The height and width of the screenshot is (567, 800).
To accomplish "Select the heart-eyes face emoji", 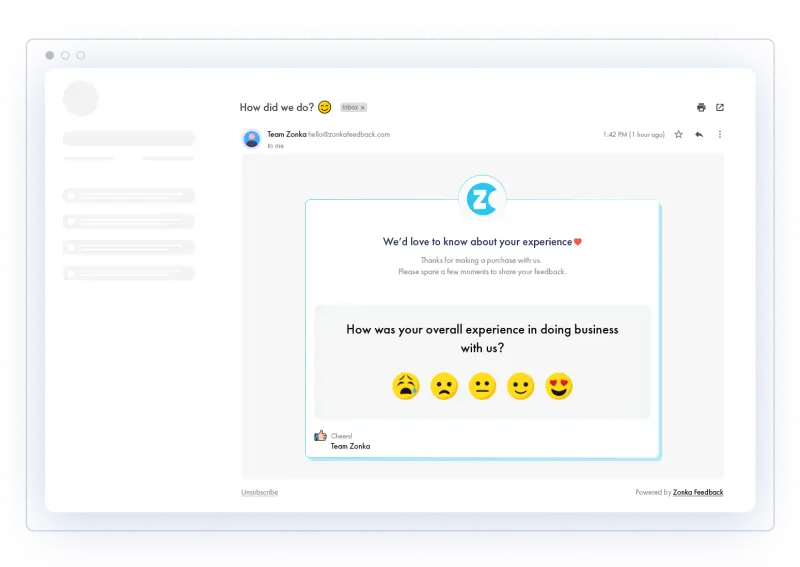I will coord(559,386).
